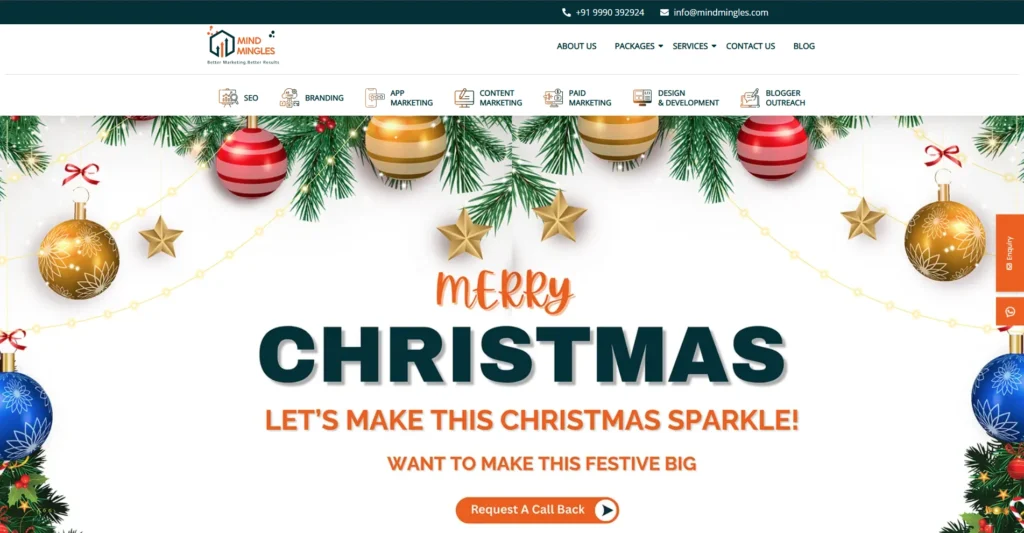This screenshot has height=533, width=1024.
Task: Click the info@mindmingles.com email link
Action: [721, 12]
